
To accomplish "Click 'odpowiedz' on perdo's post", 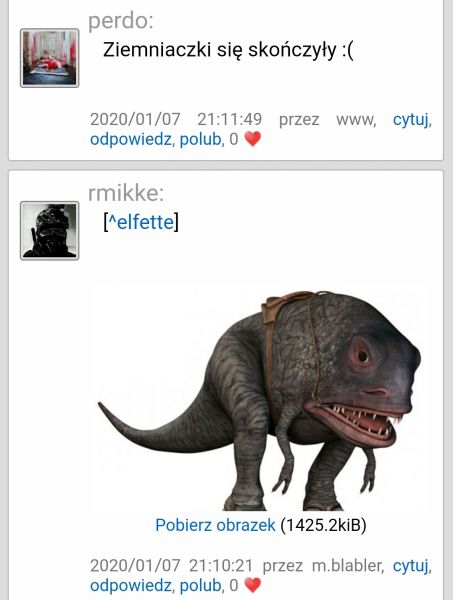I will 130,139.
